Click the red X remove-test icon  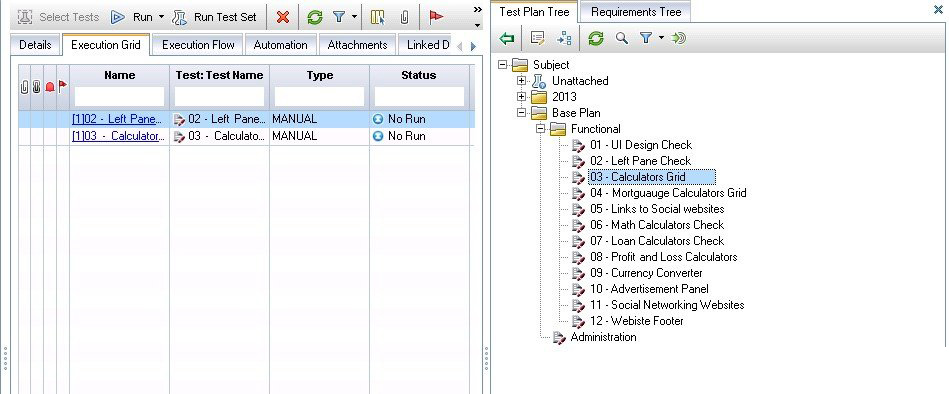pyautogui.click(x=283, y=17)
